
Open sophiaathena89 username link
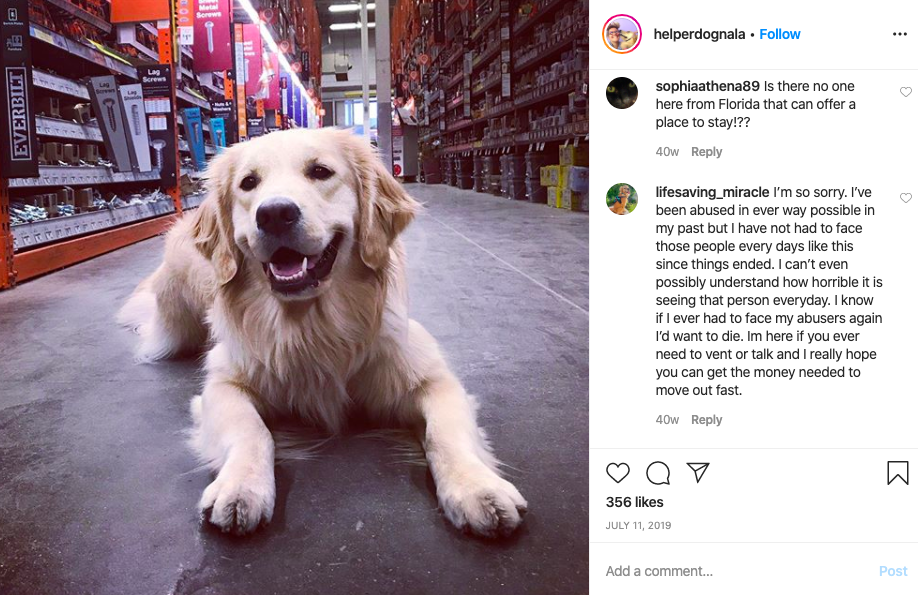point(707,86)
